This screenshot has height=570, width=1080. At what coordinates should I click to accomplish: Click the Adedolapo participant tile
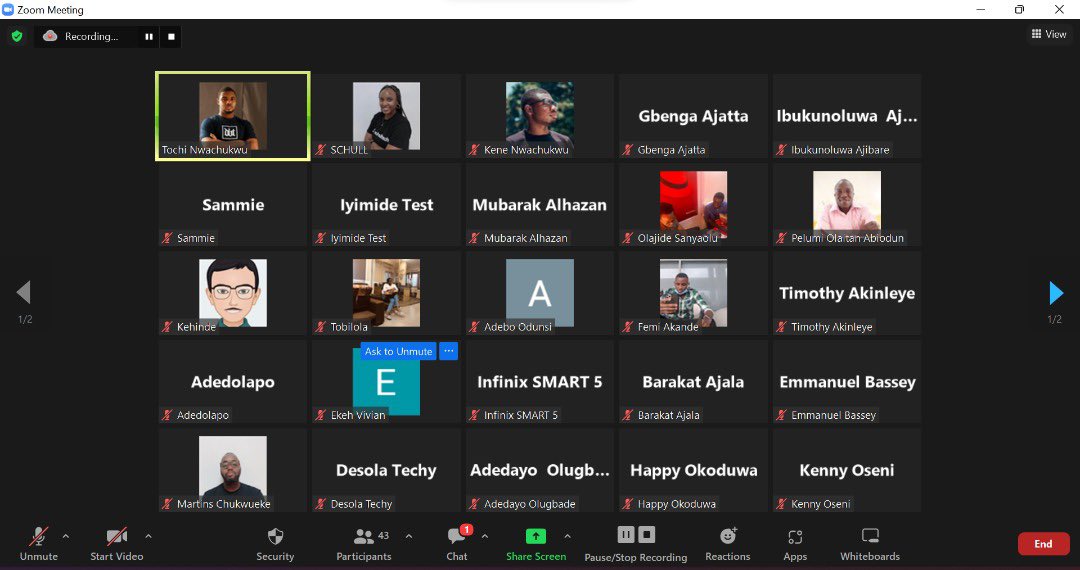pos(233,381)
